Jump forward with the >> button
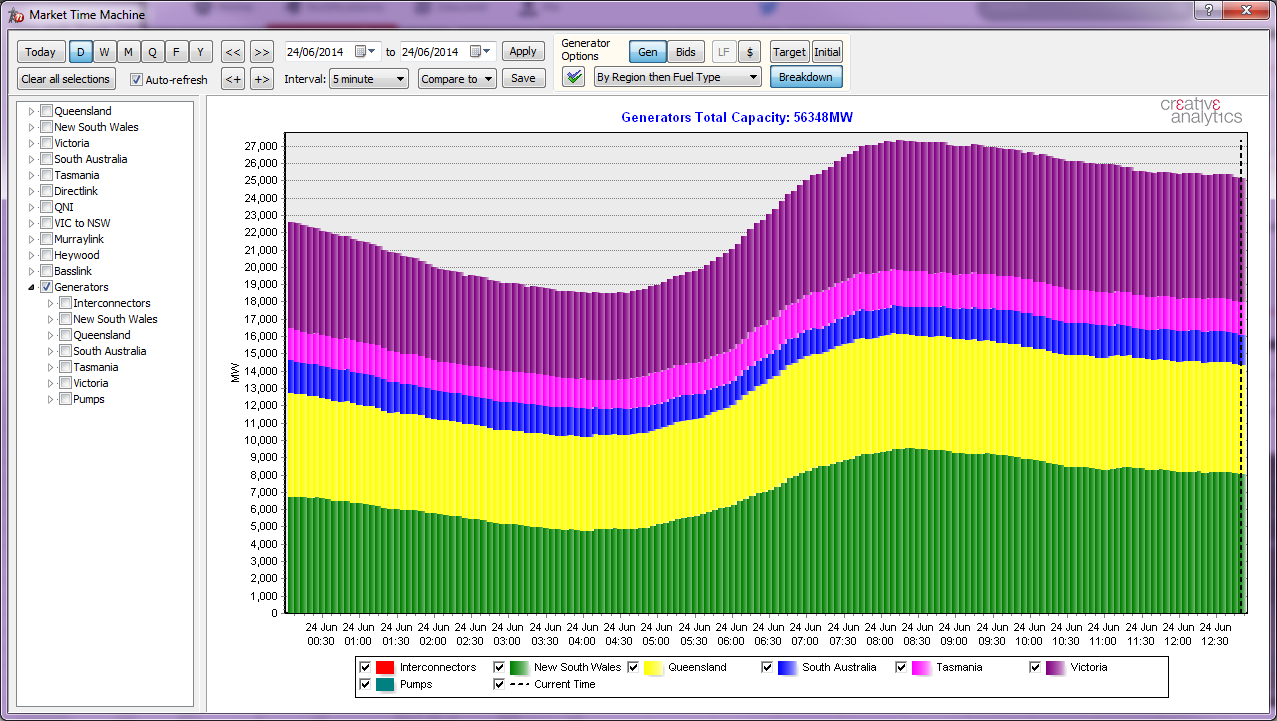Screen dimensions: 1277x721 point(261,52)
